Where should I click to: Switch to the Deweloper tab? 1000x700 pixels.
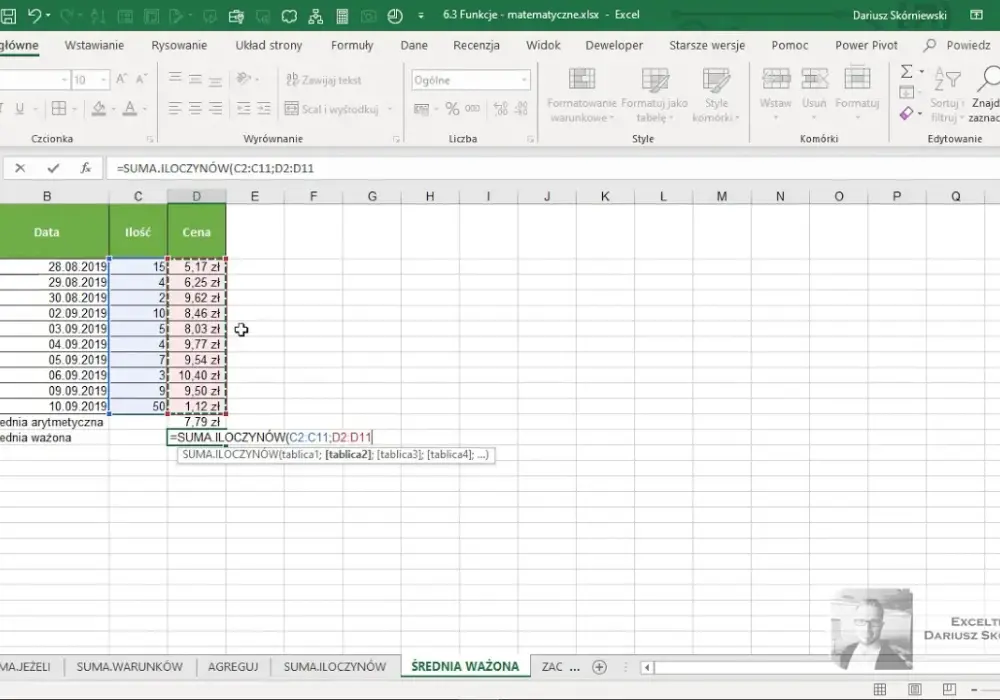pos(614,45)
